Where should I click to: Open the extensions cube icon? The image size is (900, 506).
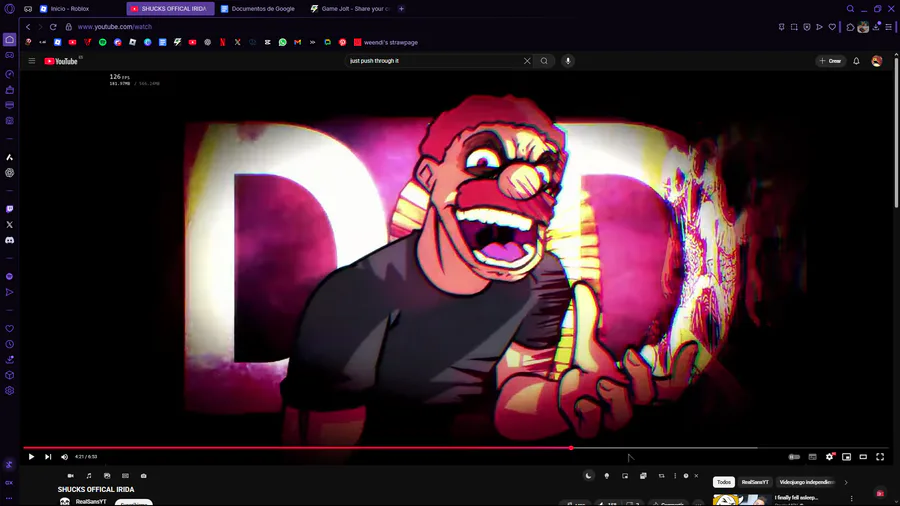point(850,27)
